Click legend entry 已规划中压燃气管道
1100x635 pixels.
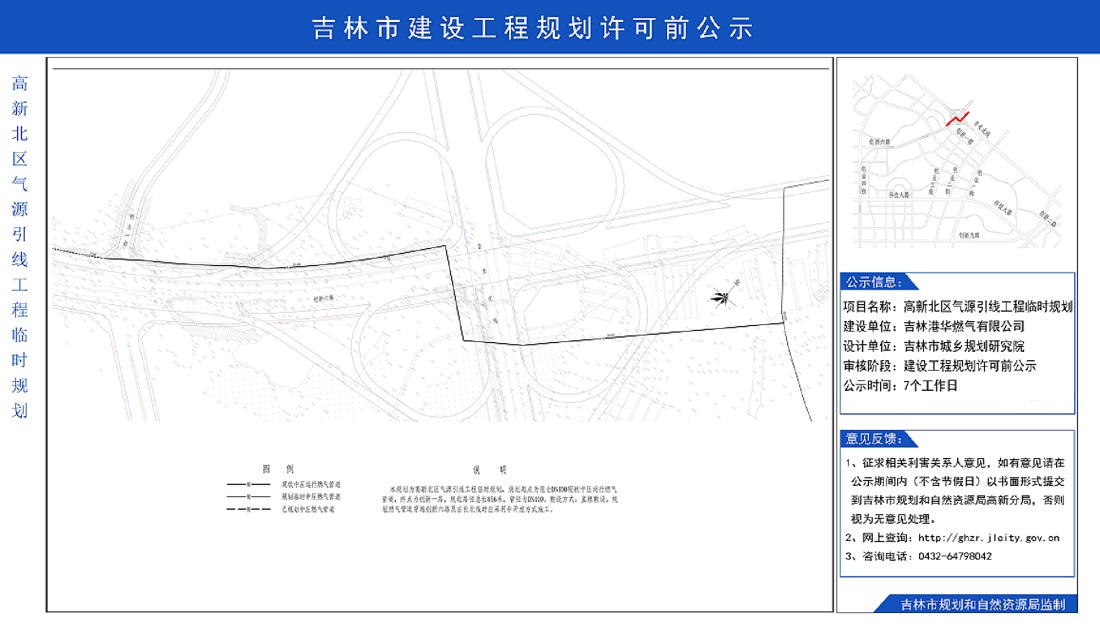tap(308, 509)
